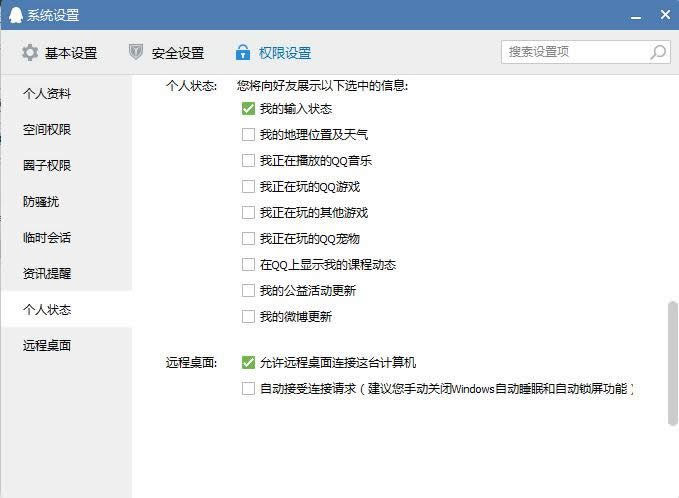The height and width of the screenshot is (498, 679).
Task: Open the 个人资料 sidebar section
Action: pos(47,94)
